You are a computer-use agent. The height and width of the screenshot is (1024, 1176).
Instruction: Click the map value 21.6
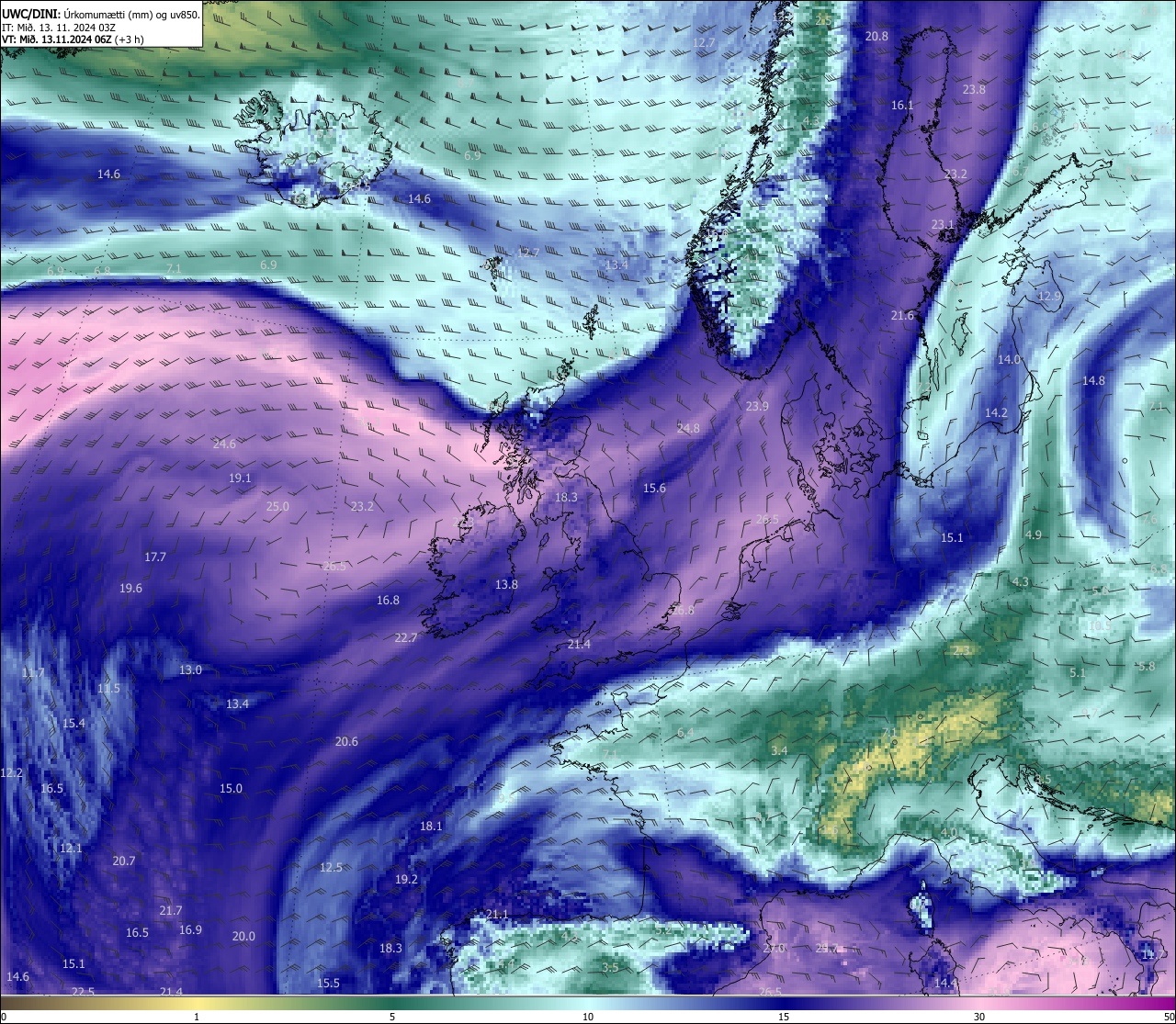click(903, 316)
